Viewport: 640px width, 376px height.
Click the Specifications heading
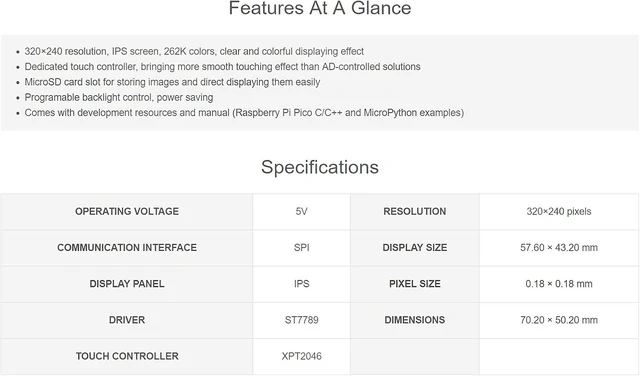pos(320,167)
